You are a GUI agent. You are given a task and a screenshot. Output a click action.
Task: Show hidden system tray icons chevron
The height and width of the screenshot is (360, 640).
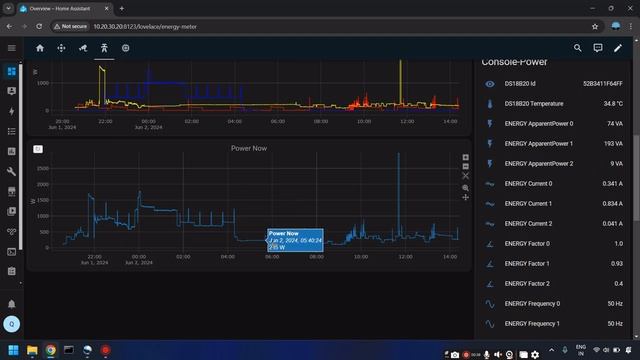[x=551, y=350]
